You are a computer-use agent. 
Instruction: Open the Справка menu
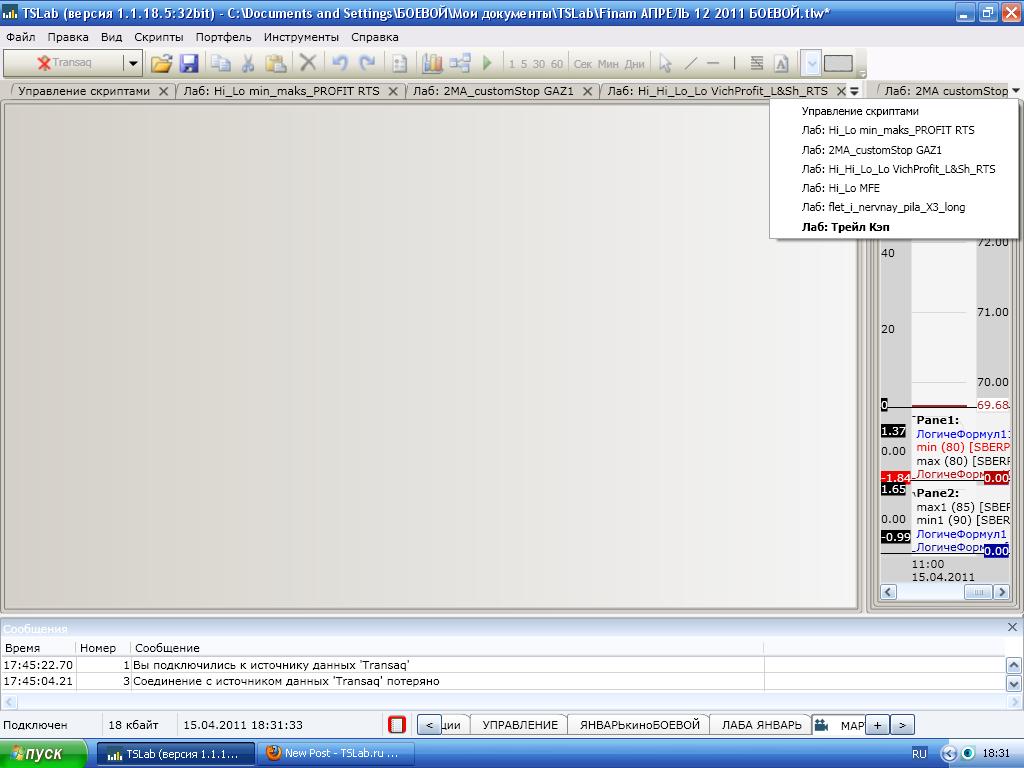(375, 37)
